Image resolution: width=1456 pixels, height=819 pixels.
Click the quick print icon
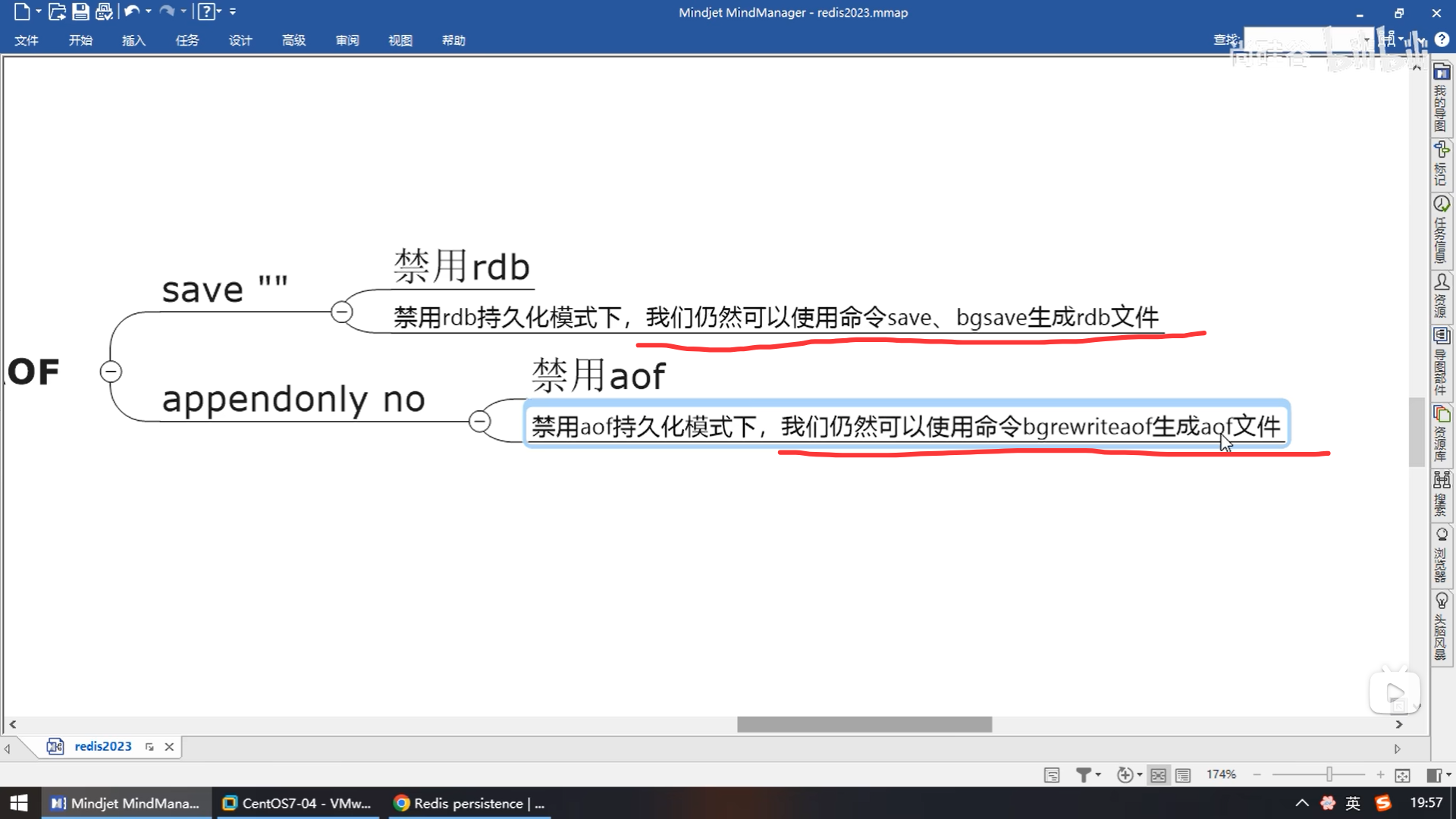pyautogui.click(x=104, y=11)
